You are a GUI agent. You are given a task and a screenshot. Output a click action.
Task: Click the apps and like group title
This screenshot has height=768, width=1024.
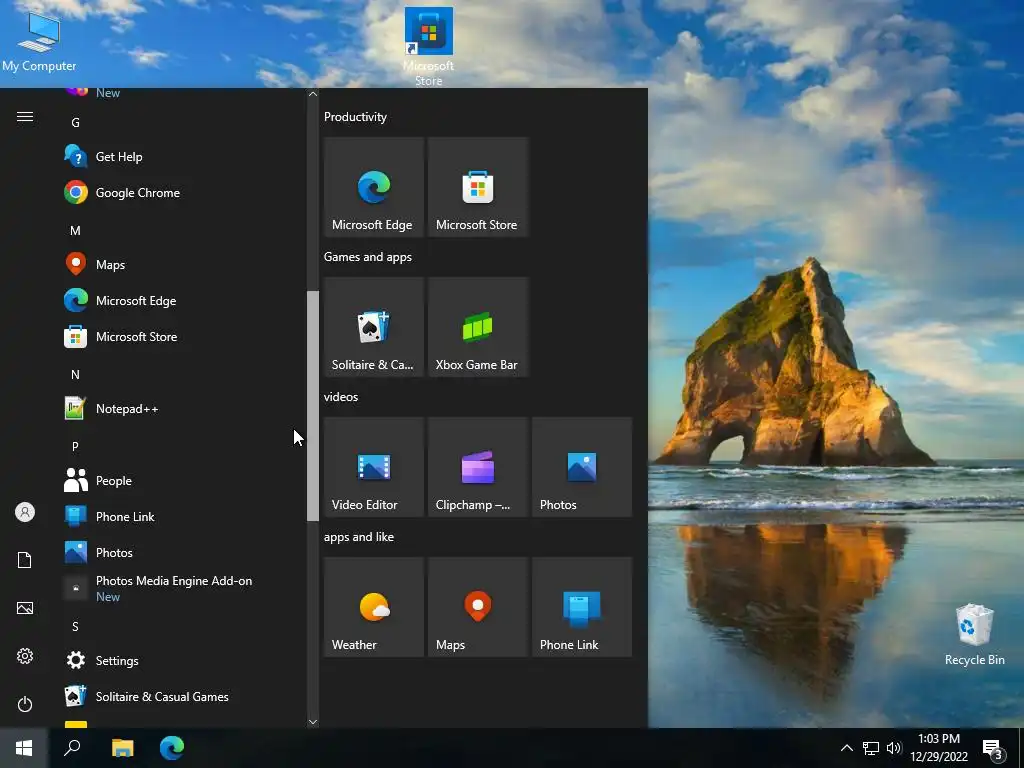click(x=359, y=537)
